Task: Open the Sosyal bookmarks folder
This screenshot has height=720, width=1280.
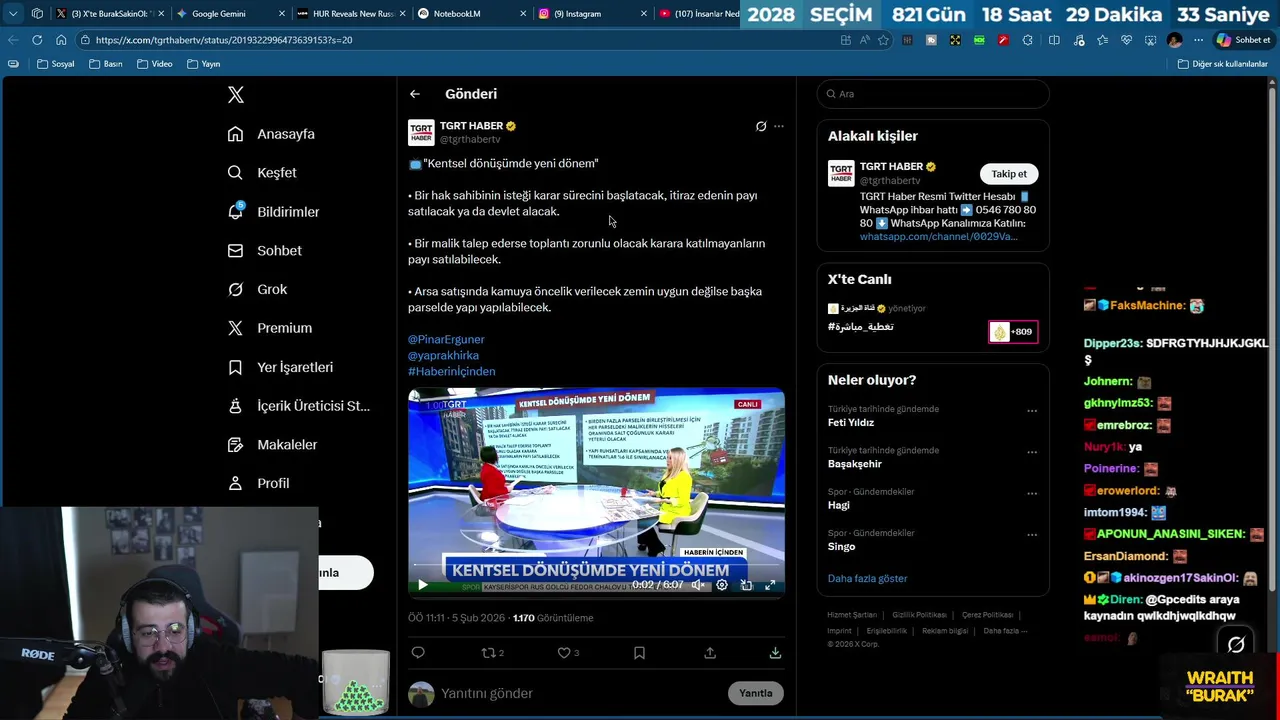Action: pos(55,64)
